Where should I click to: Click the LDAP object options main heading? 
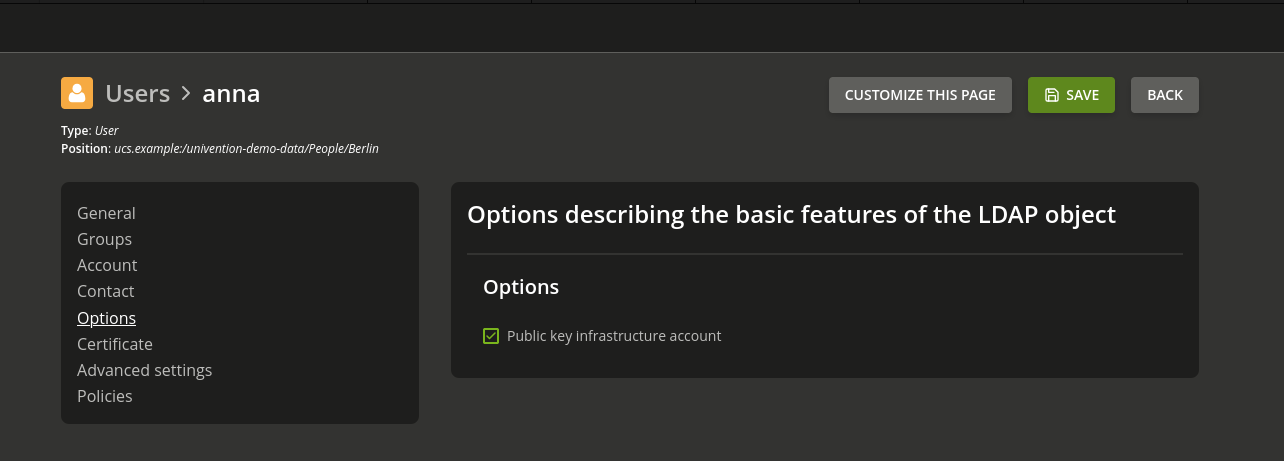point(791,215)
